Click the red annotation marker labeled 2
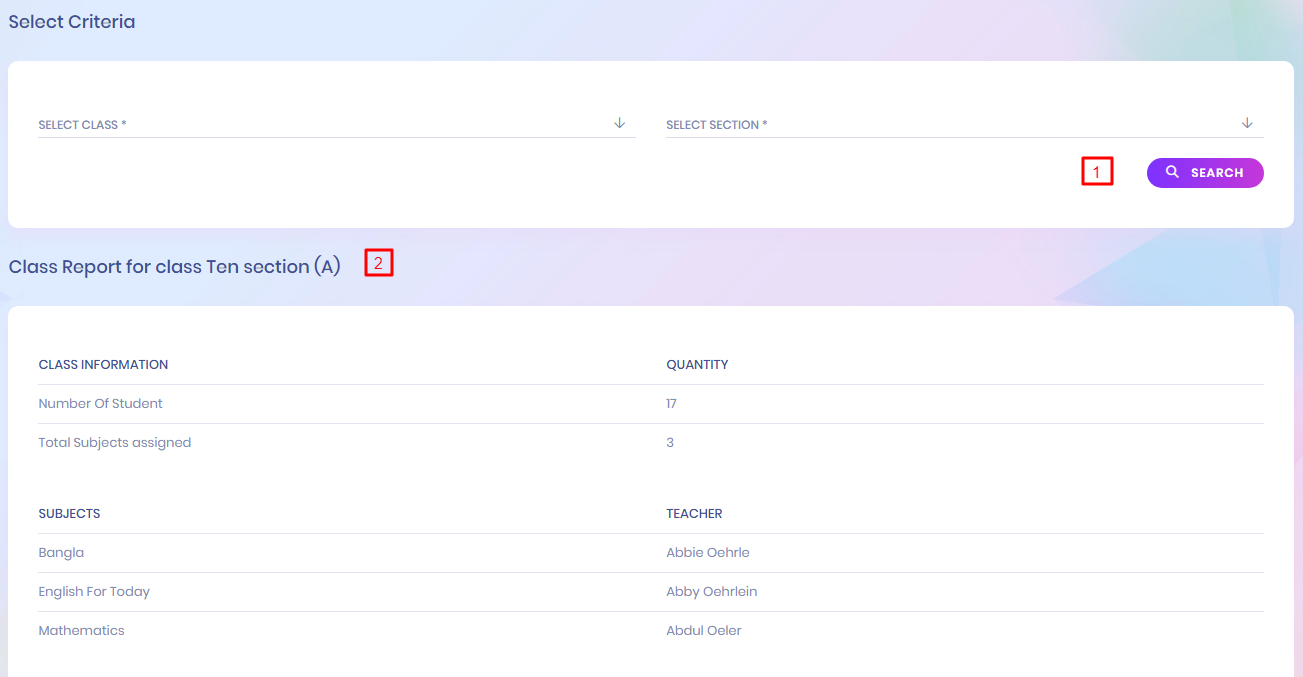Image resolution: width=1303 pixels, height=677 pixels. [379, 263]
